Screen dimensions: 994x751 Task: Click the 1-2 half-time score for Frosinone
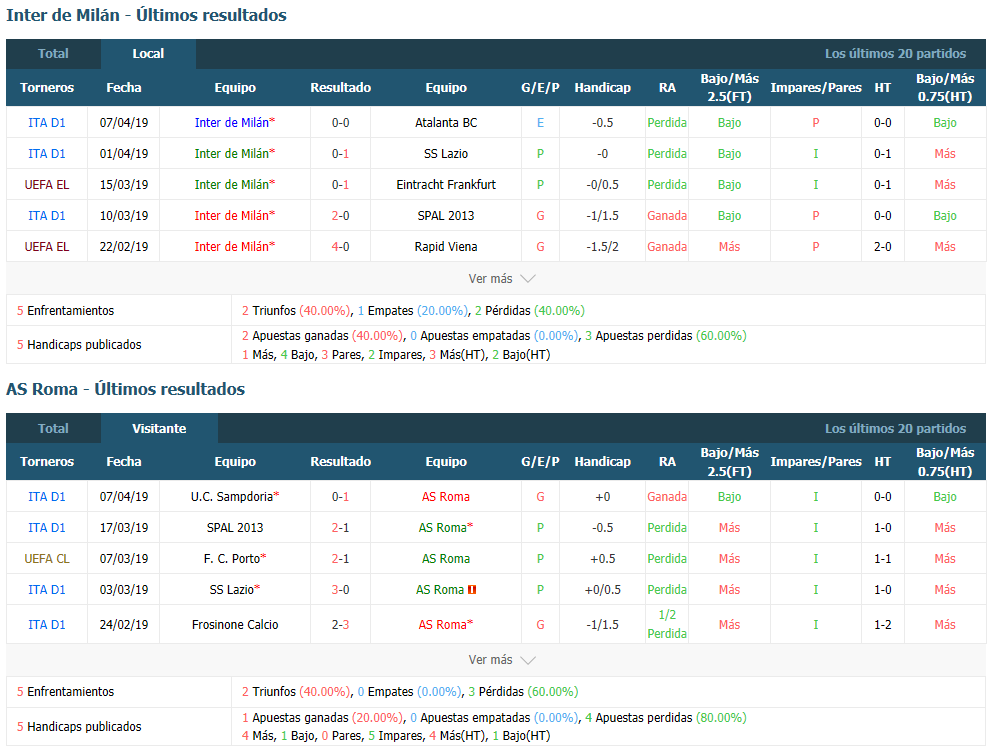882,625
